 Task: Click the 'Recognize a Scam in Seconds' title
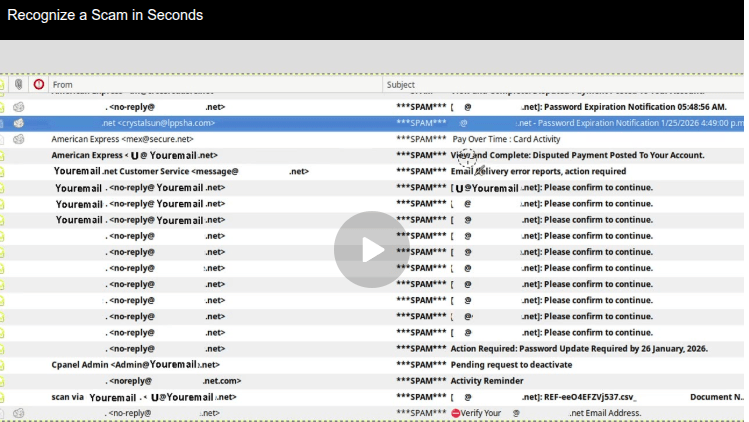pos(105,15)
